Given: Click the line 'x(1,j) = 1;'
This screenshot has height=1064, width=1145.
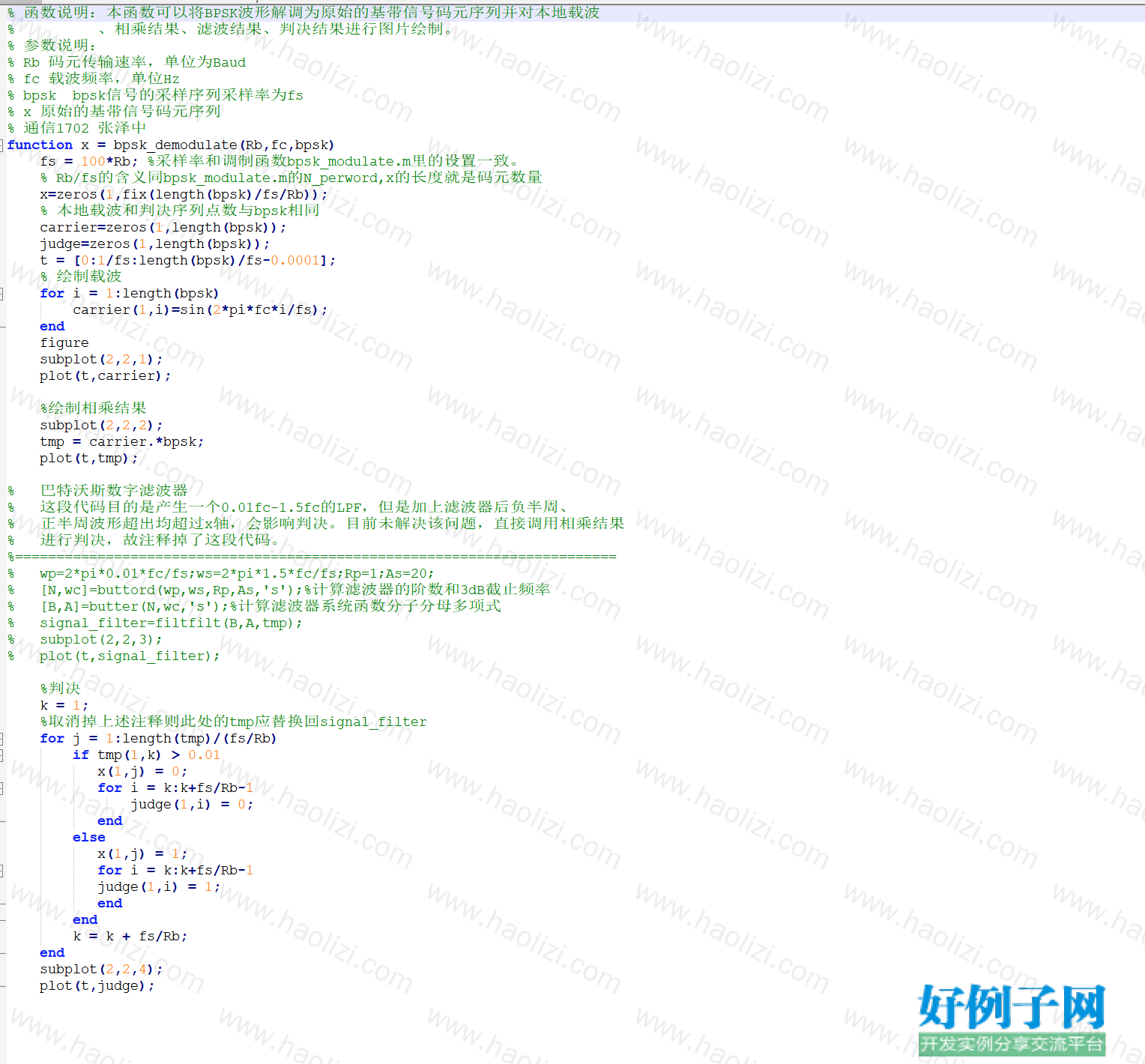Looking at the screenshot, I should pos(142,853).
